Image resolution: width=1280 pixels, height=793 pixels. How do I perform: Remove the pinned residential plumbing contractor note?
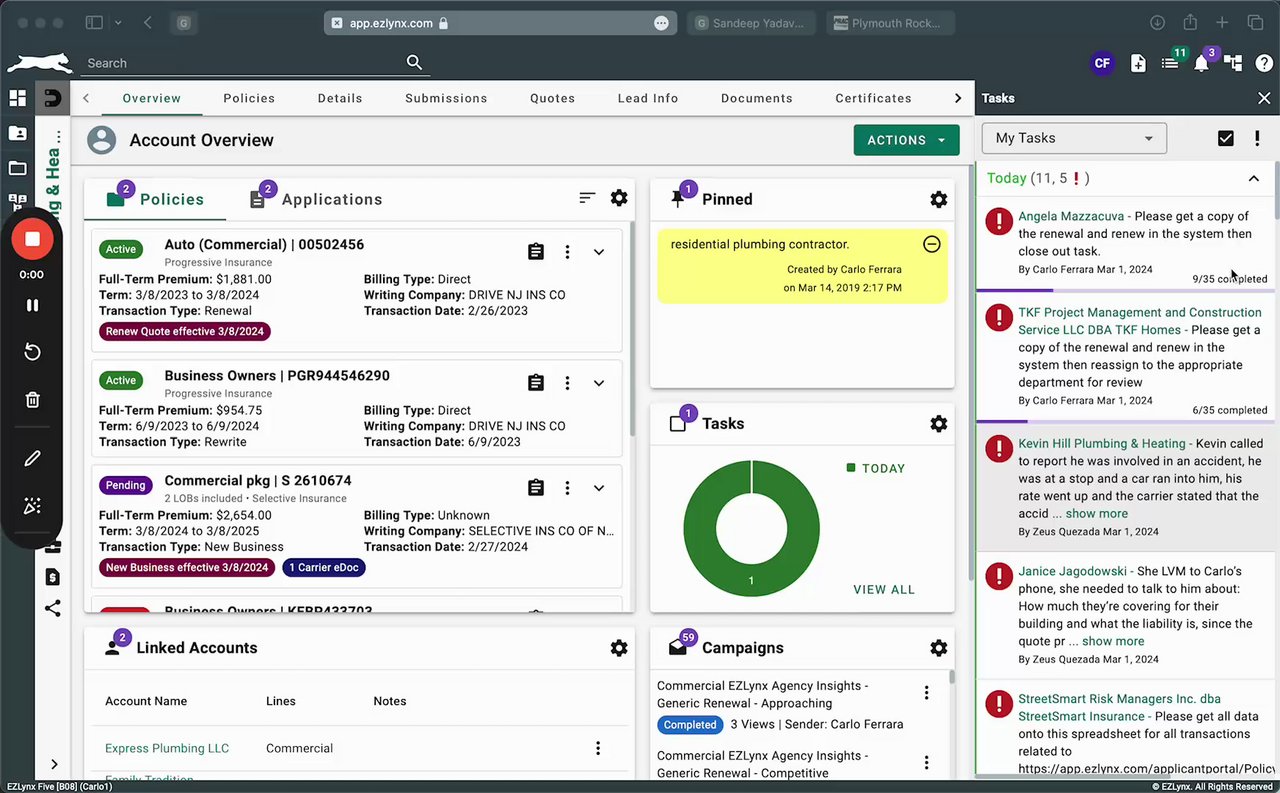pyautogui.click(x=931, y=244)
